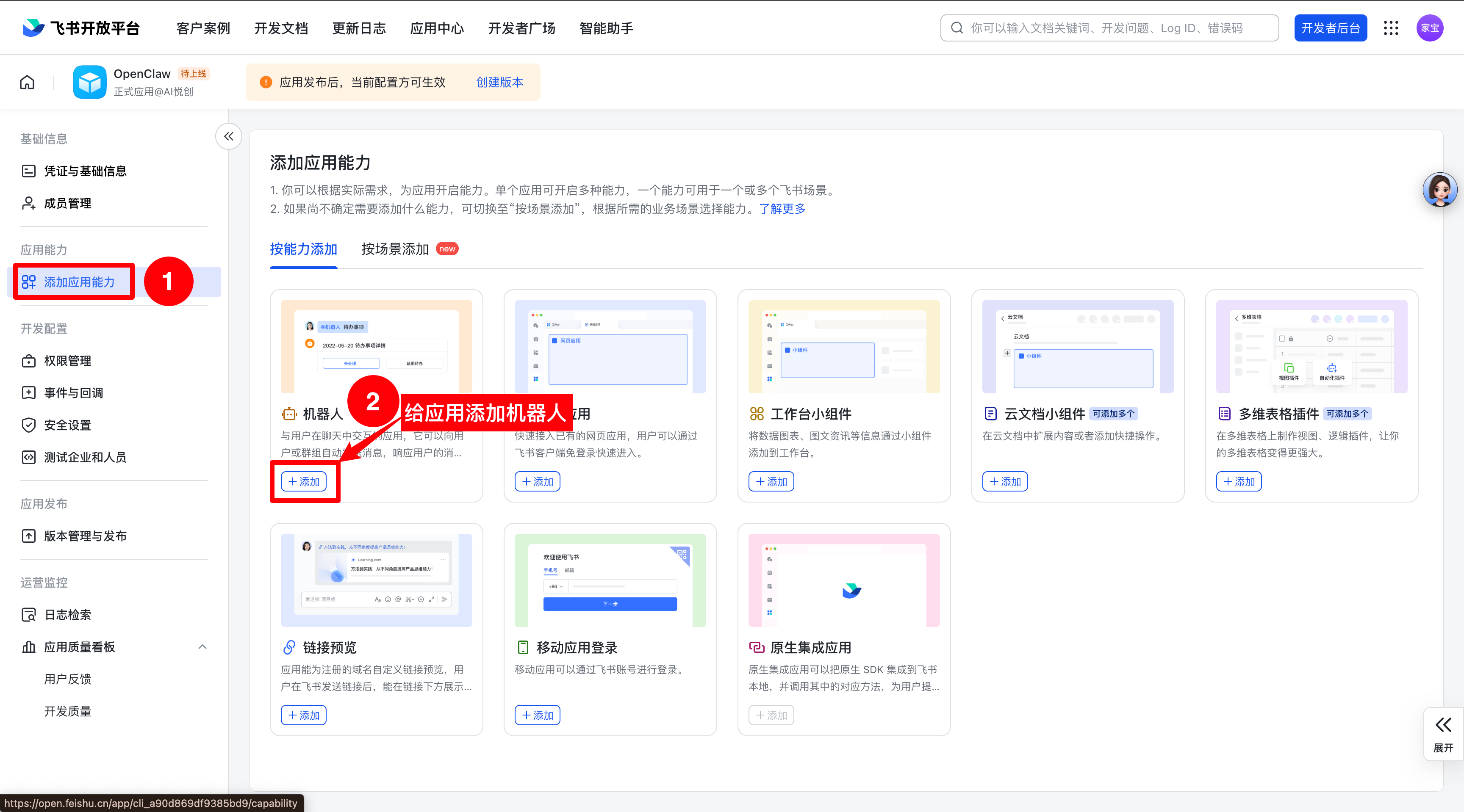Open 事件与回调 in sidebar
The image size is (1464, 812).
pyautogui.click(x=73, y=393)
